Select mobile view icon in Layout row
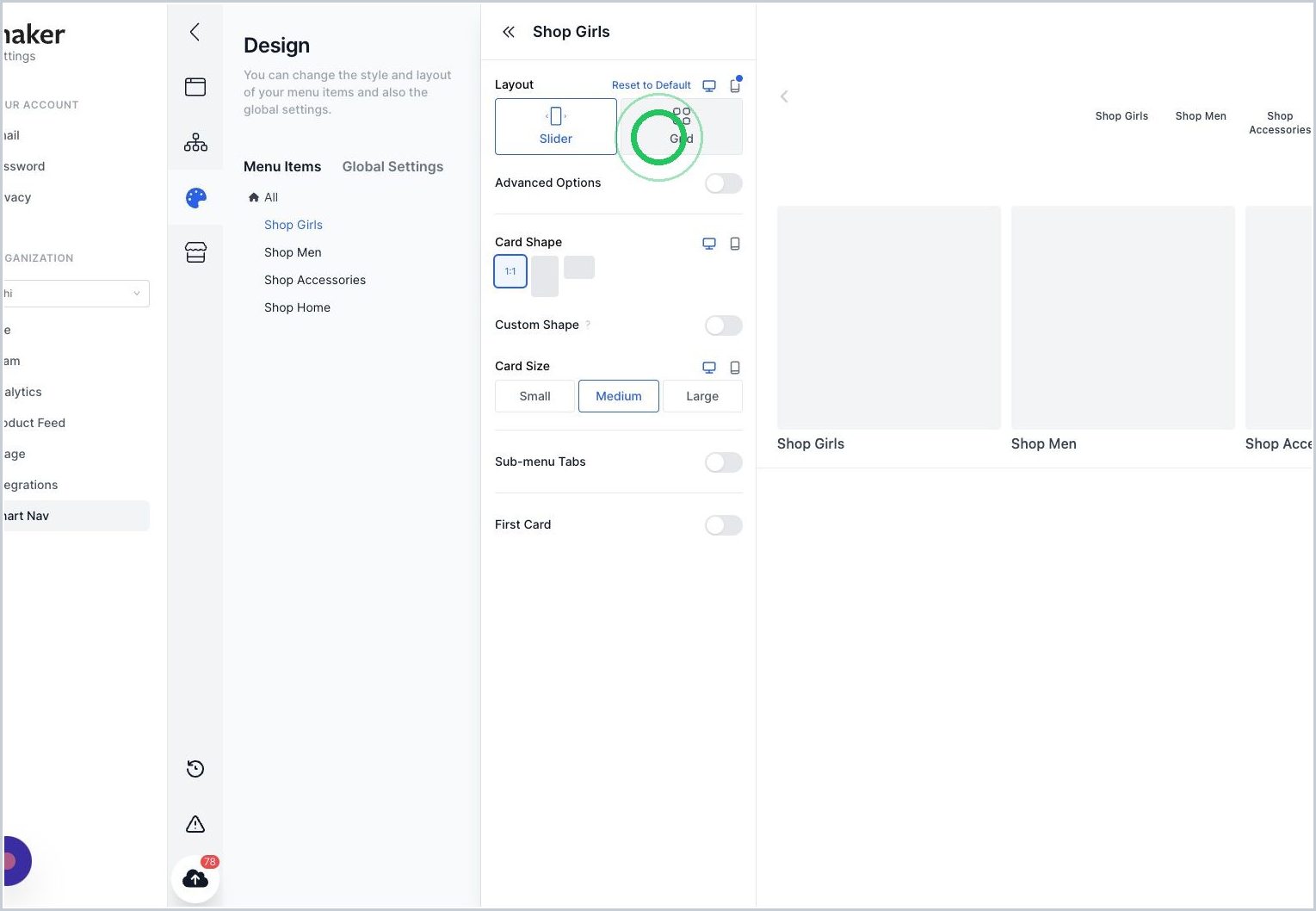This screenshot has width=1316, height=911. pyautogui.click(x=735, y=85)
